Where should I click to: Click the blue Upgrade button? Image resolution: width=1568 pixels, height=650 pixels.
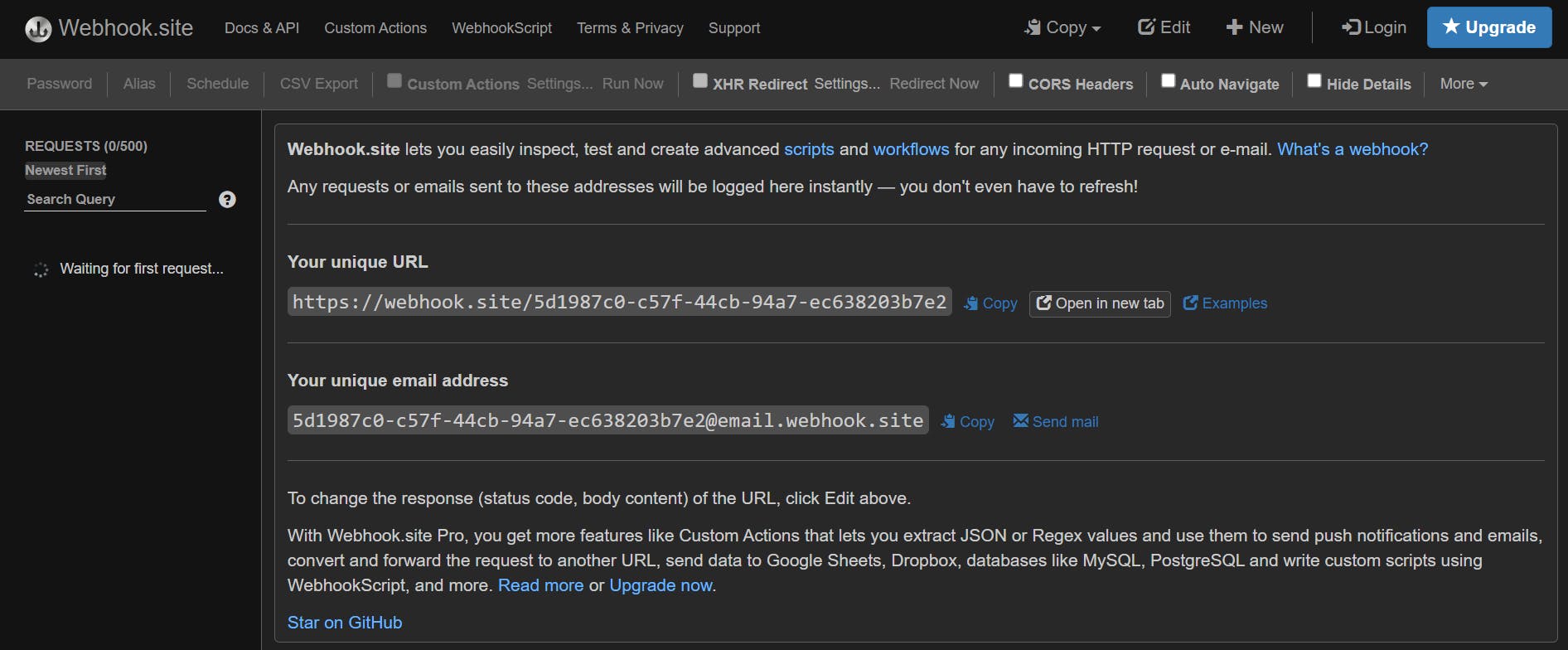pyautogui.click(x=1489, y=27)
